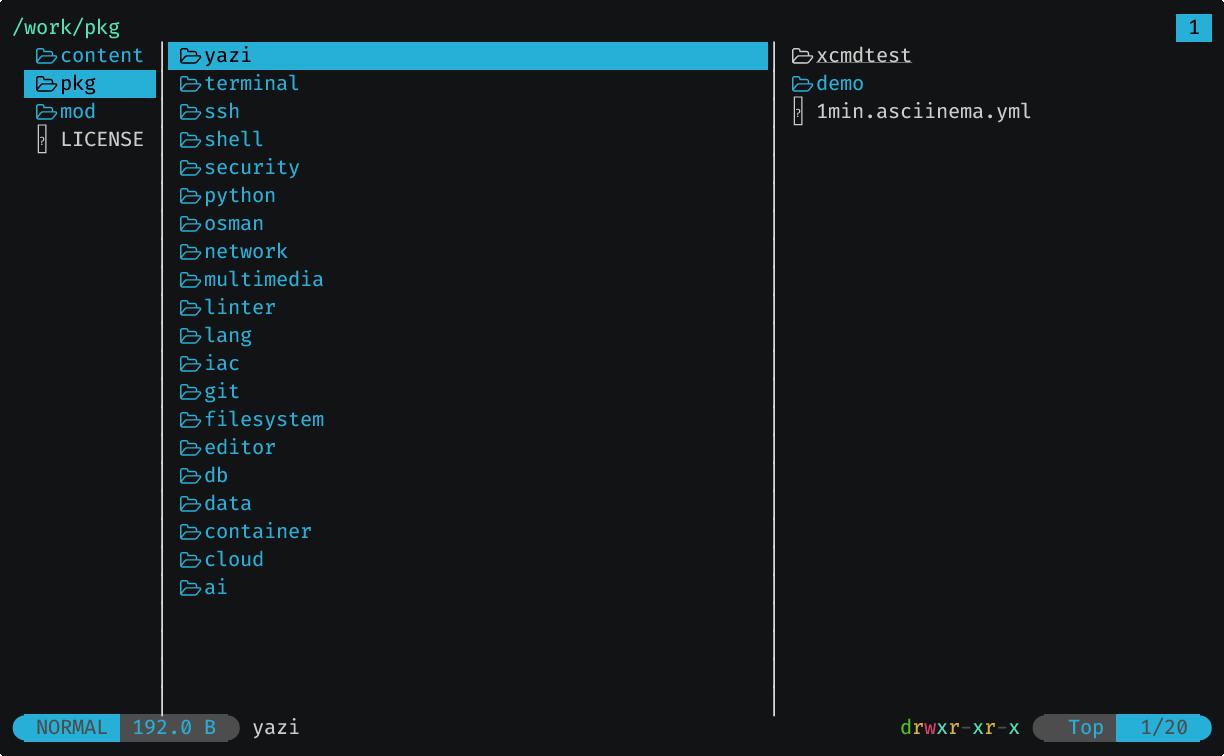This screenshot has height=756, width=1224.
Task: Click the file icon next to LICENSE
Action: [42, 140]
